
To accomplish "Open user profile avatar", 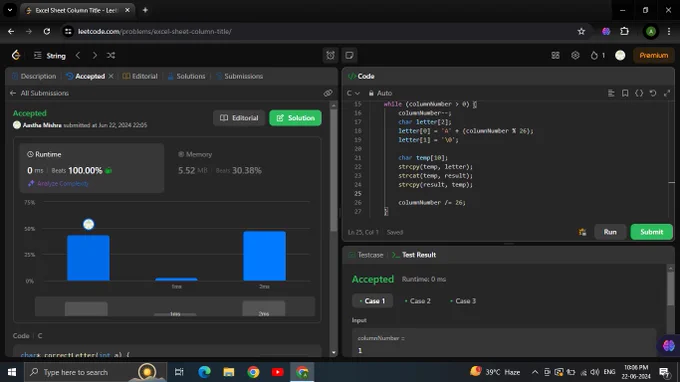I will click(620, 55).
